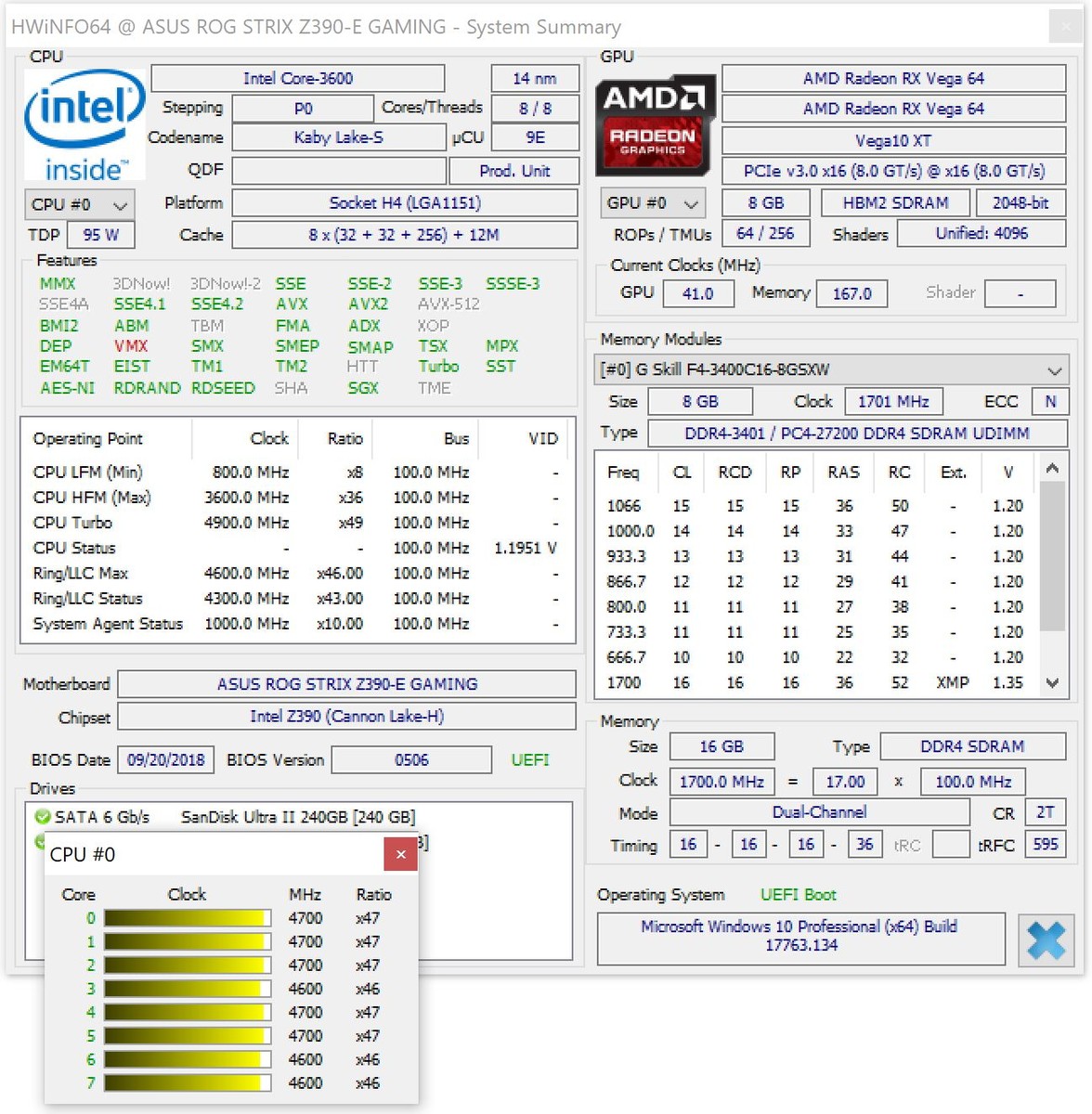This screenshot has width=1092, height=1114.
Task: Click the AVX2 feature label
Action: tap(369, 304)
